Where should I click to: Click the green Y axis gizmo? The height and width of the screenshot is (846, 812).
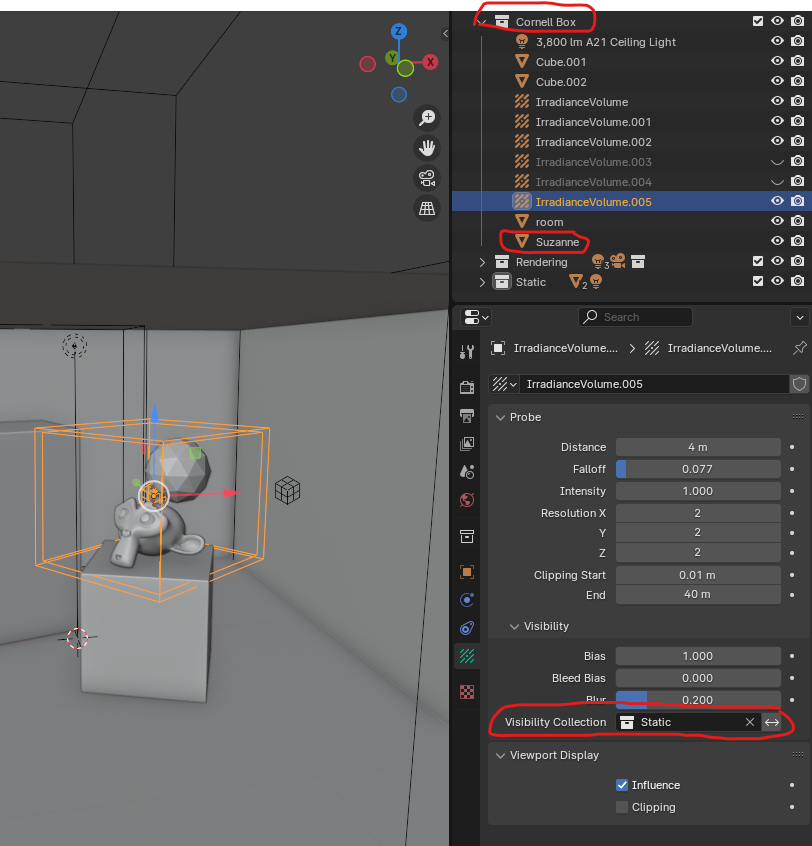coord(392,58)
